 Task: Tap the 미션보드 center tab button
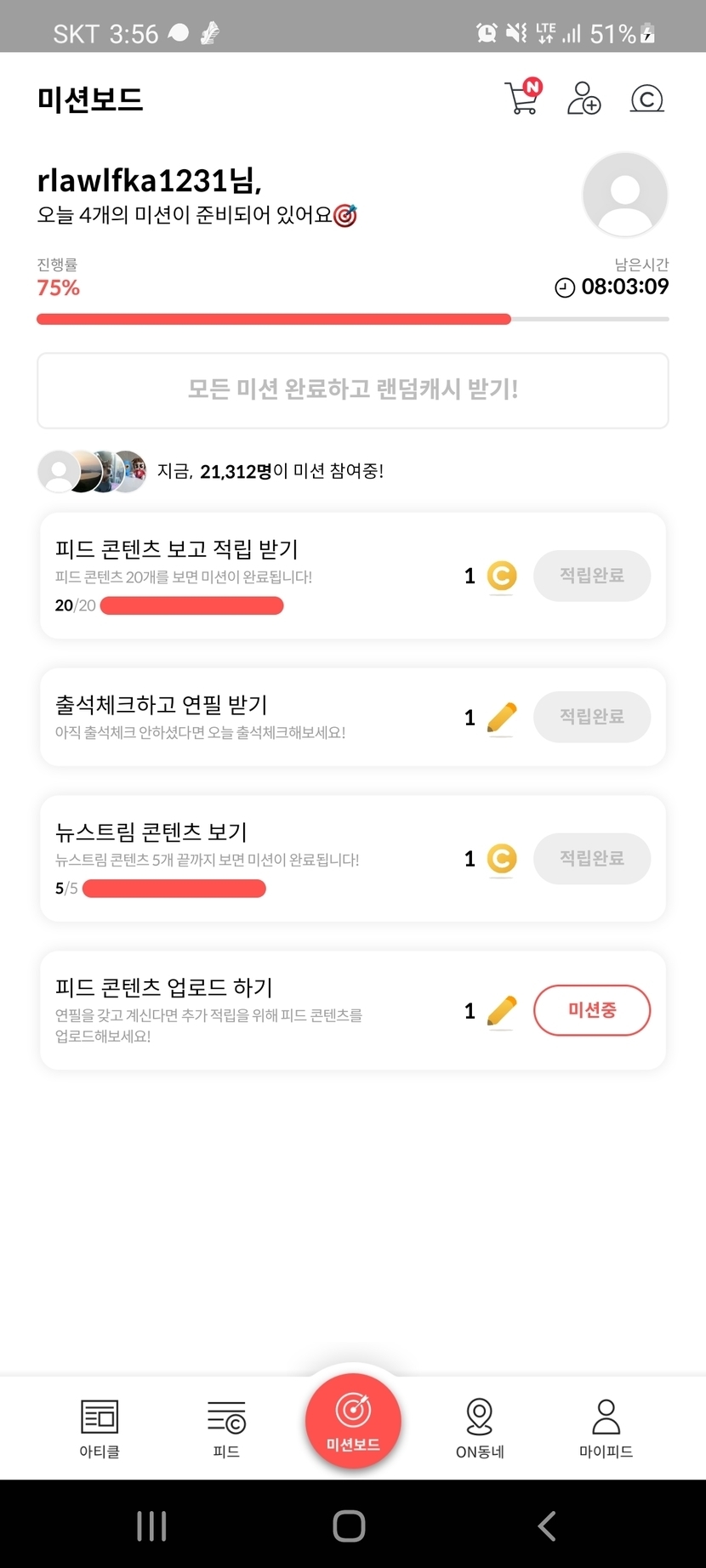(353, 1421)
